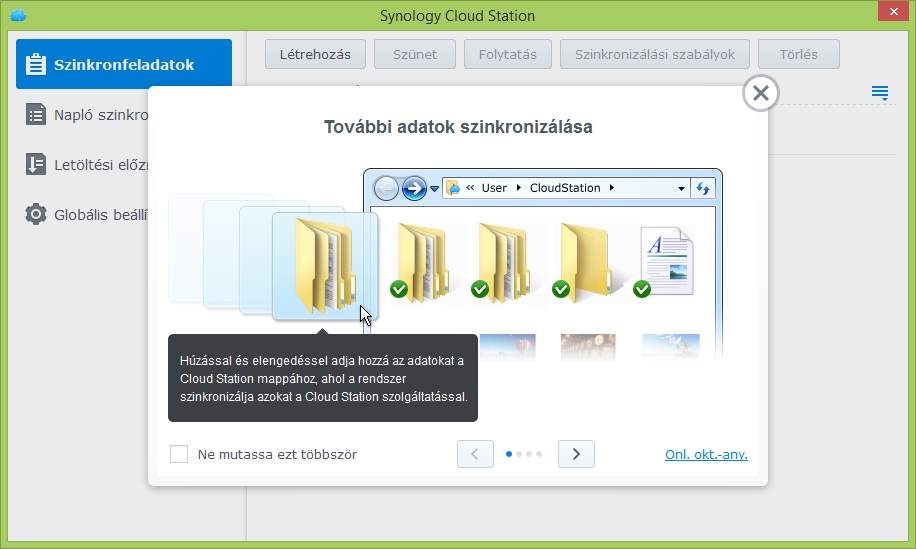This screenshot has height=549, width=916.
Task: Open Globális beállítások sidebar item
Action: 86,215
